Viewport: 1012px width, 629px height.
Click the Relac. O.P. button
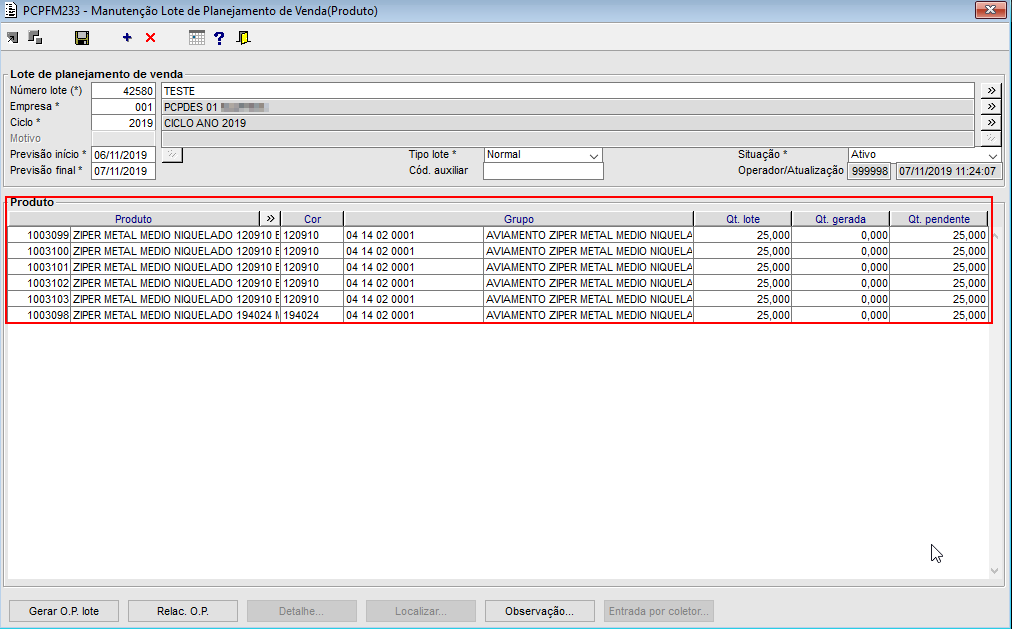(183, 611)
